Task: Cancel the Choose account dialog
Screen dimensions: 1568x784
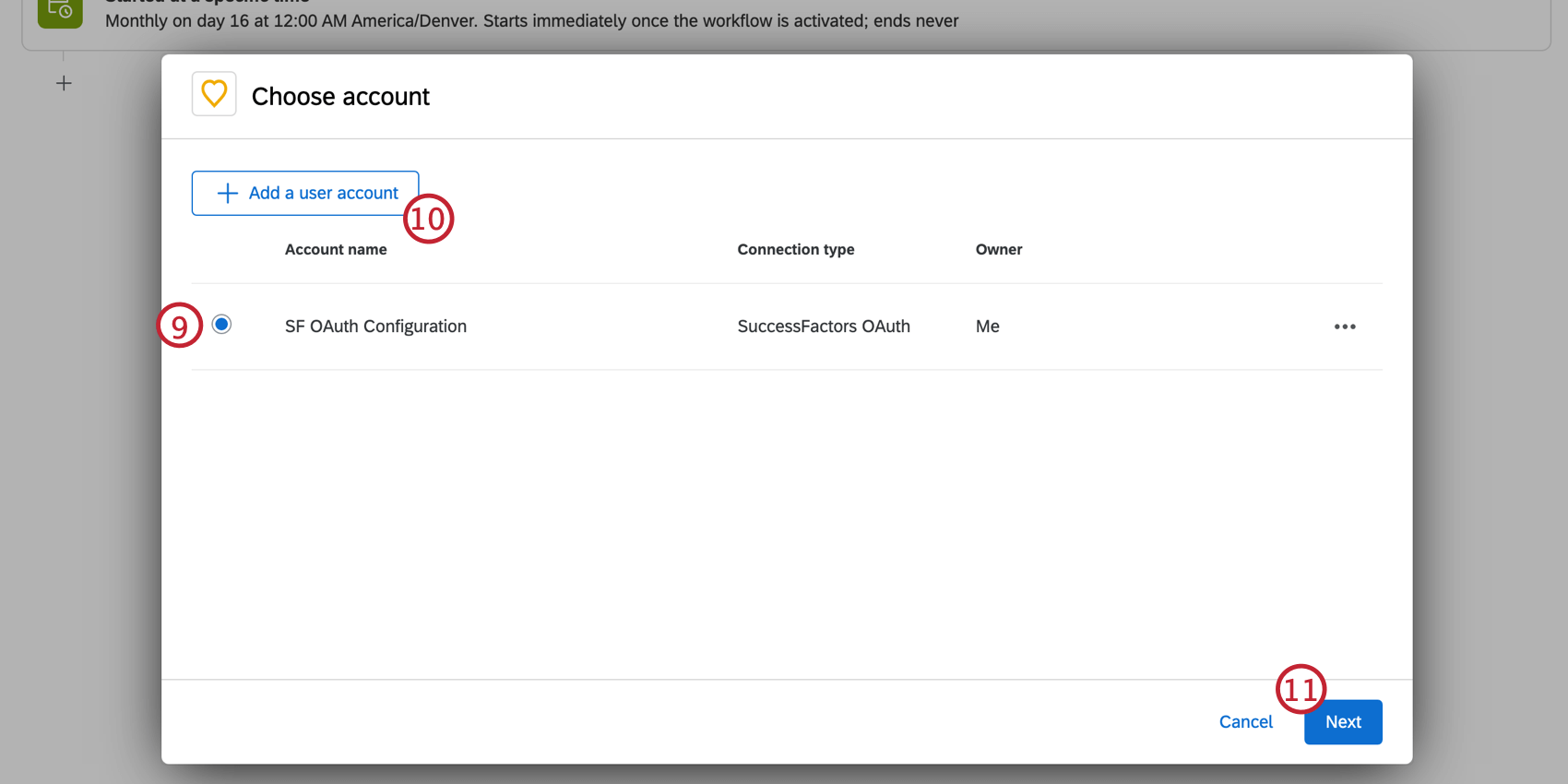Action: pos(1245,722)
